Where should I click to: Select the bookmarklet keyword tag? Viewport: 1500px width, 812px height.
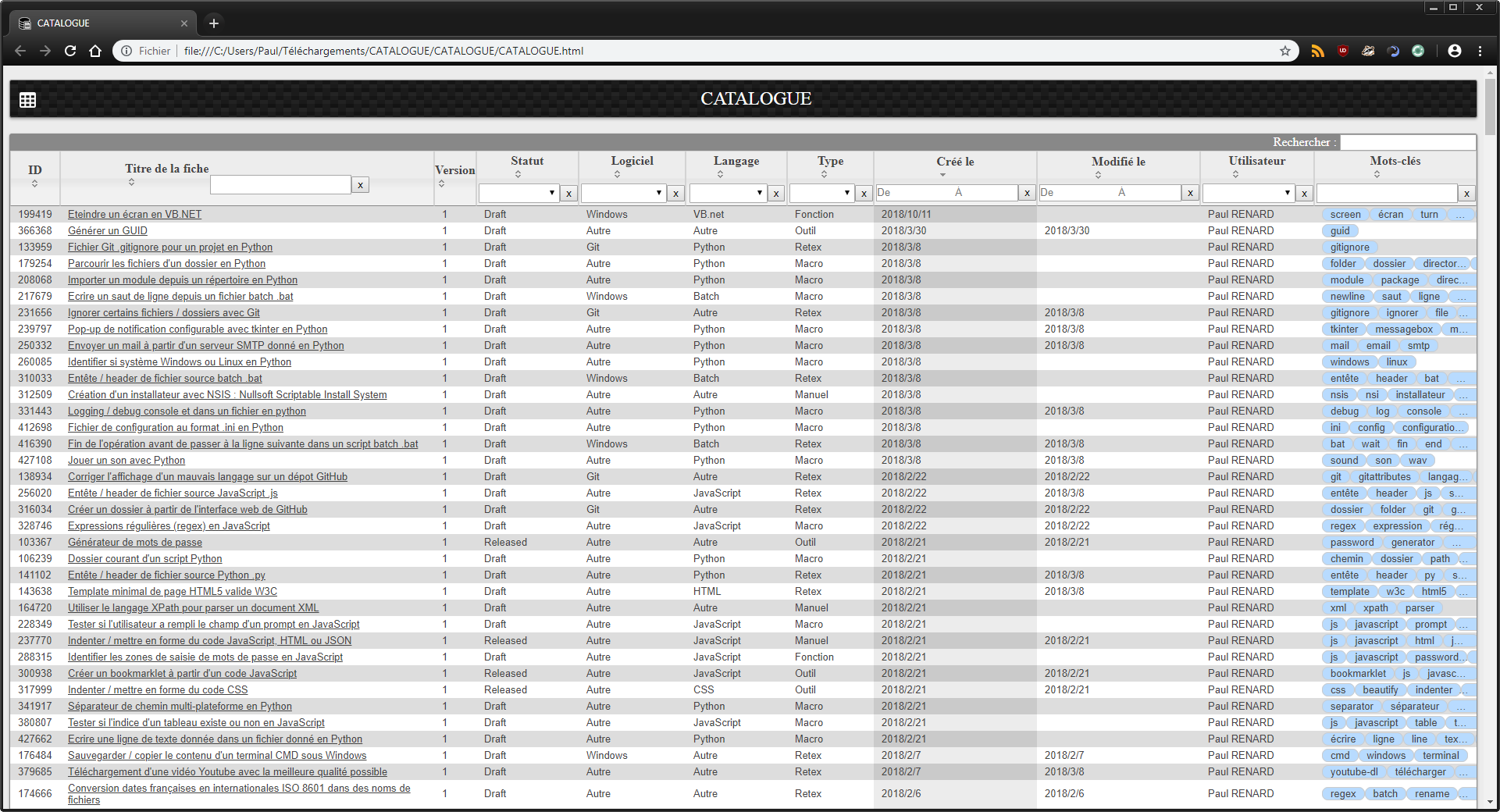[1358, 673]
